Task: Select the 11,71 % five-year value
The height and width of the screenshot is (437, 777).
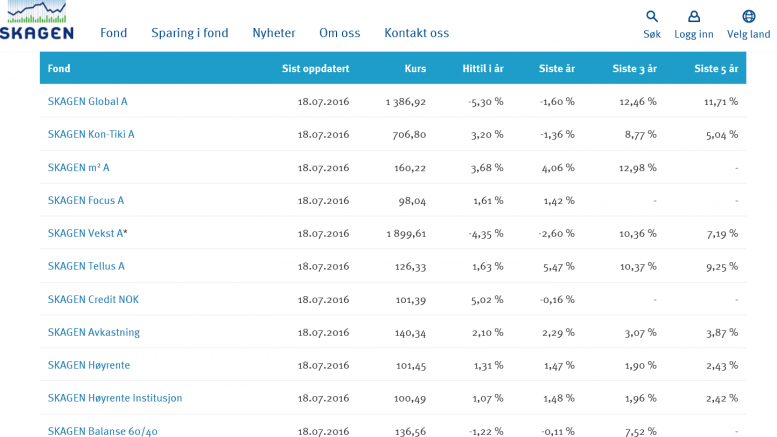Action: tap(722, 102)
